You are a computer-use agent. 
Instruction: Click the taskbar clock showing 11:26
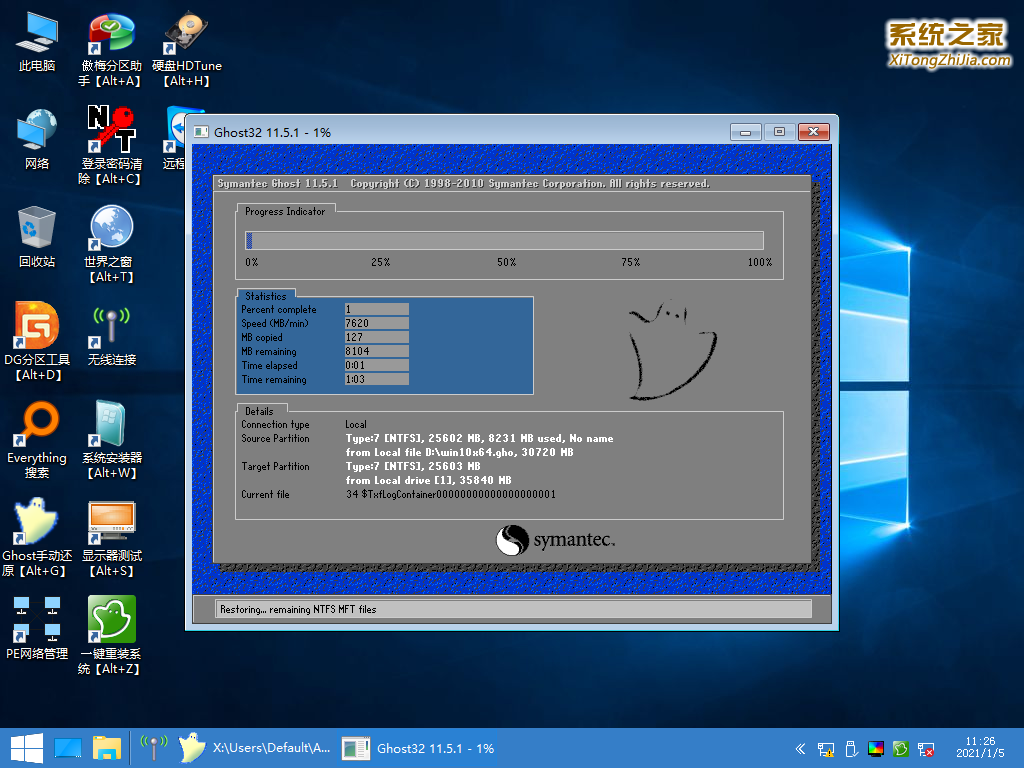pyautogui.click(x=980, y=748)
